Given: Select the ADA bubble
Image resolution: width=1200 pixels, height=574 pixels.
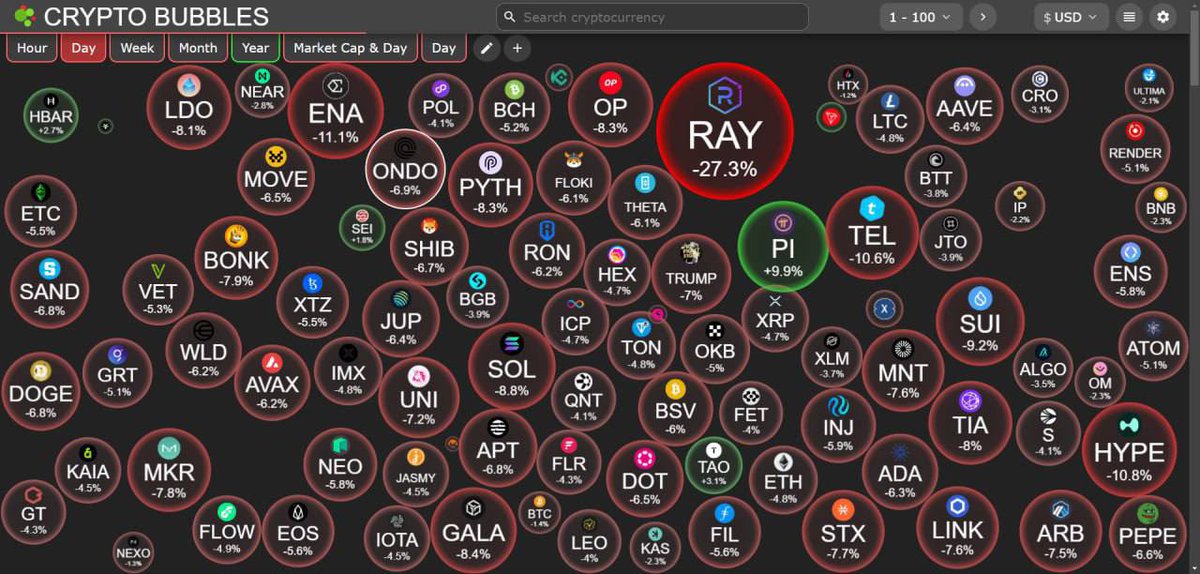Looking at the screenshot, I should point(900,473).
